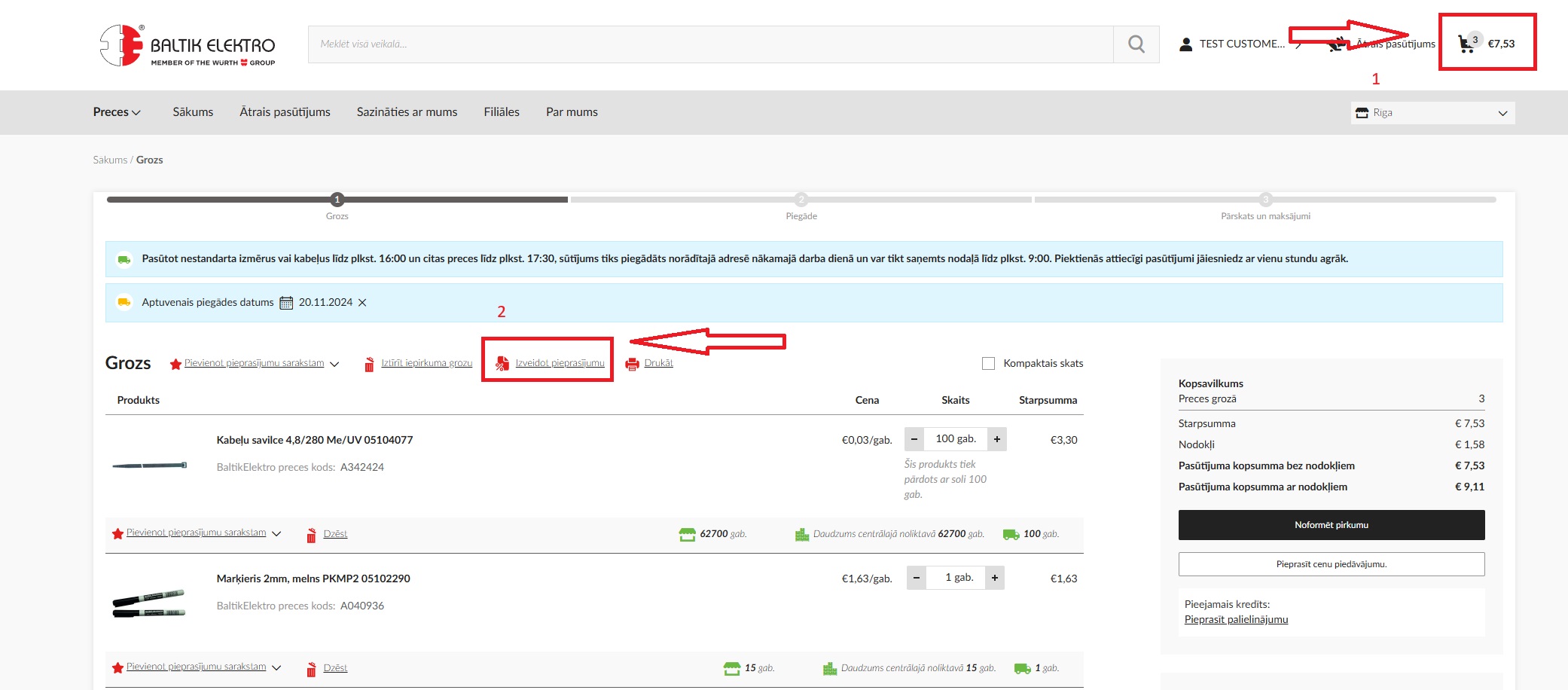Open Par mums menu item
This screenshot has width=1568, height=690.
click(x=572, y=112)
